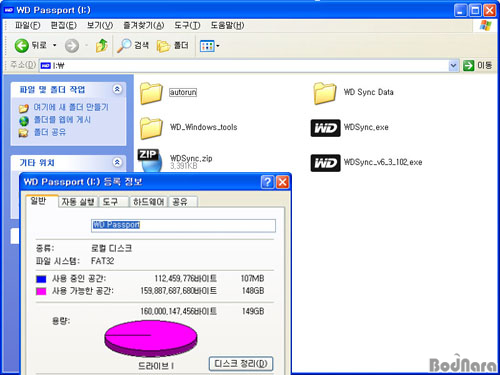Click the new folder task icon
Viewport: 500px width, 375px height.
tap(24, 108)
